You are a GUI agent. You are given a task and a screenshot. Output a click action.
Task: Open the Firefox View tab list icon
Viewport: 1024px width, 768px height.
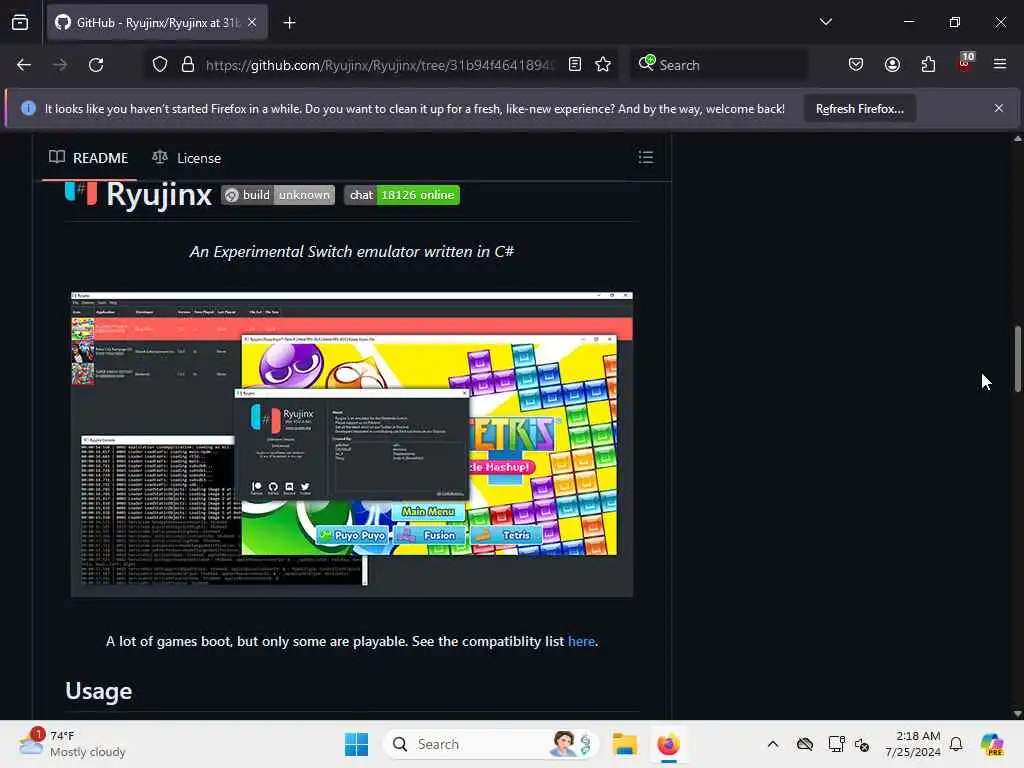click(x=20, y=23)
